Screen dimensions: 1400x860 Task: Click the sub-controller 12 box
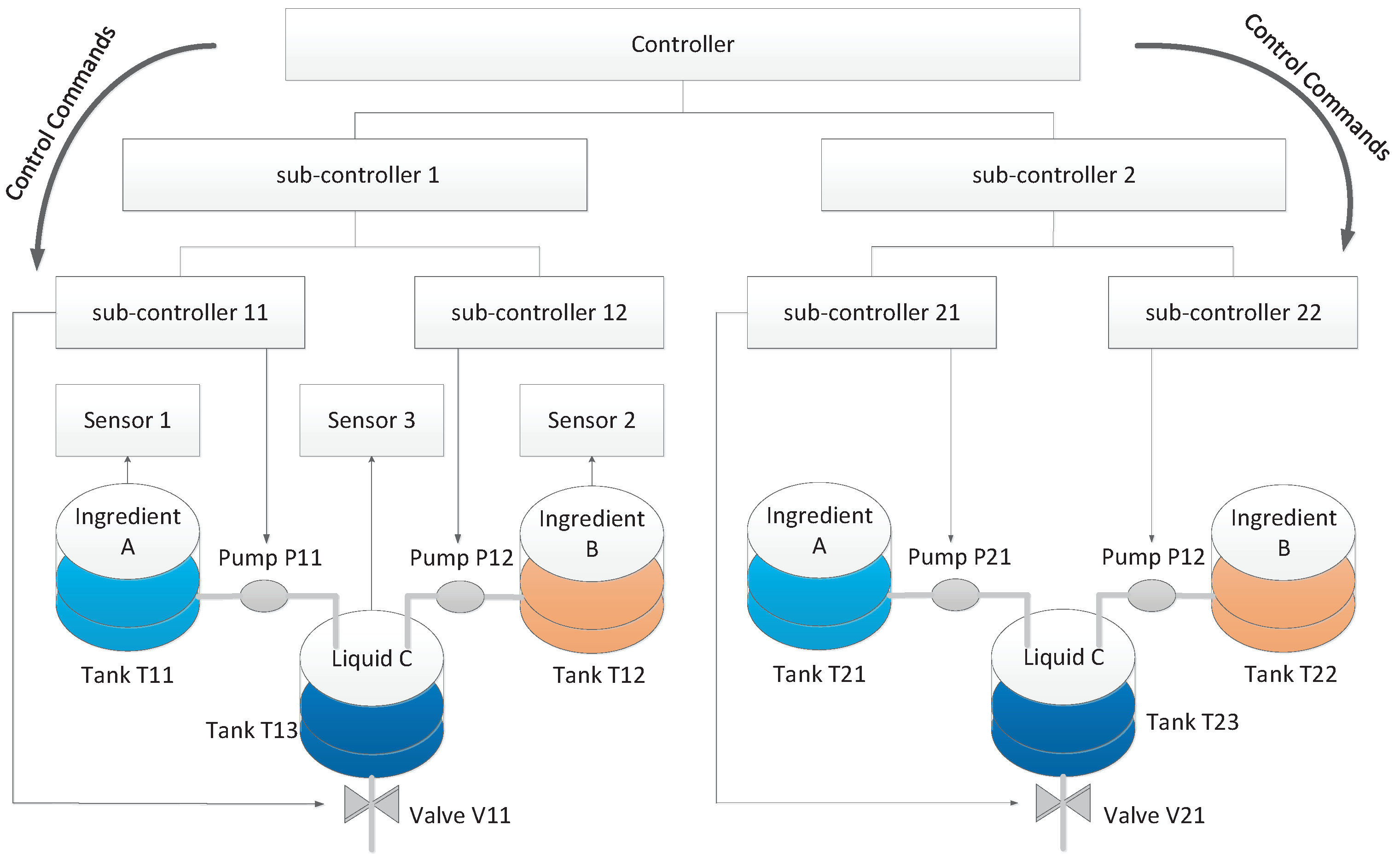539,312
